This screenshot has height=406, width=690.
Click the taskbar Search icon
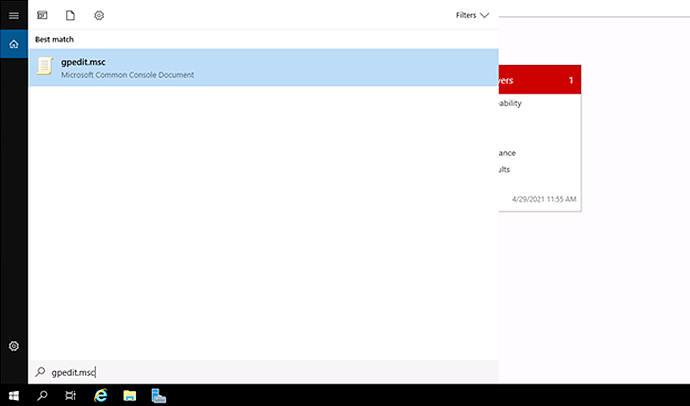(42, 395)
